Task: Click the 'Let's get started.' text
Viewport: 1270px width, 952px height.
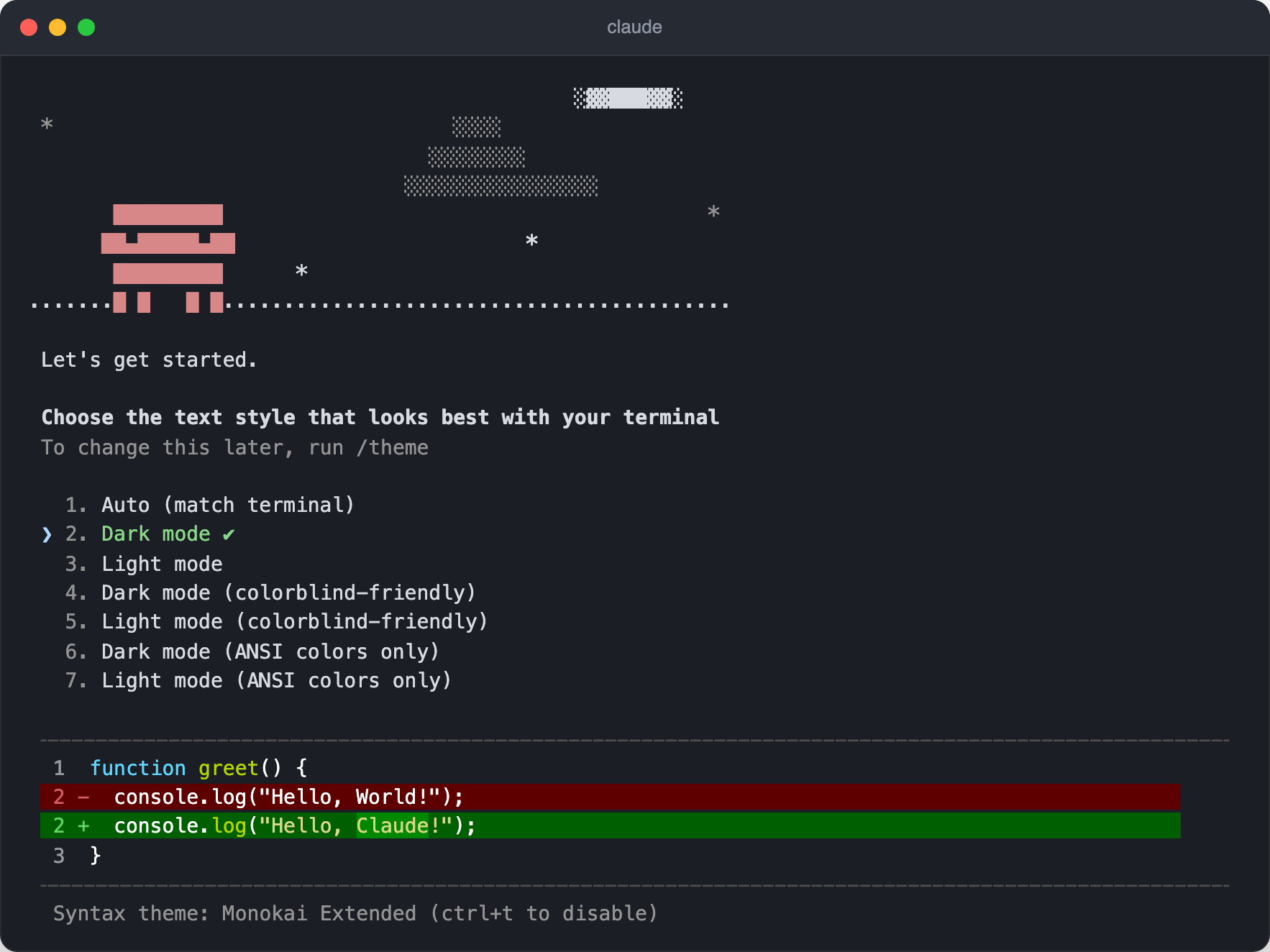Action: 149,360
